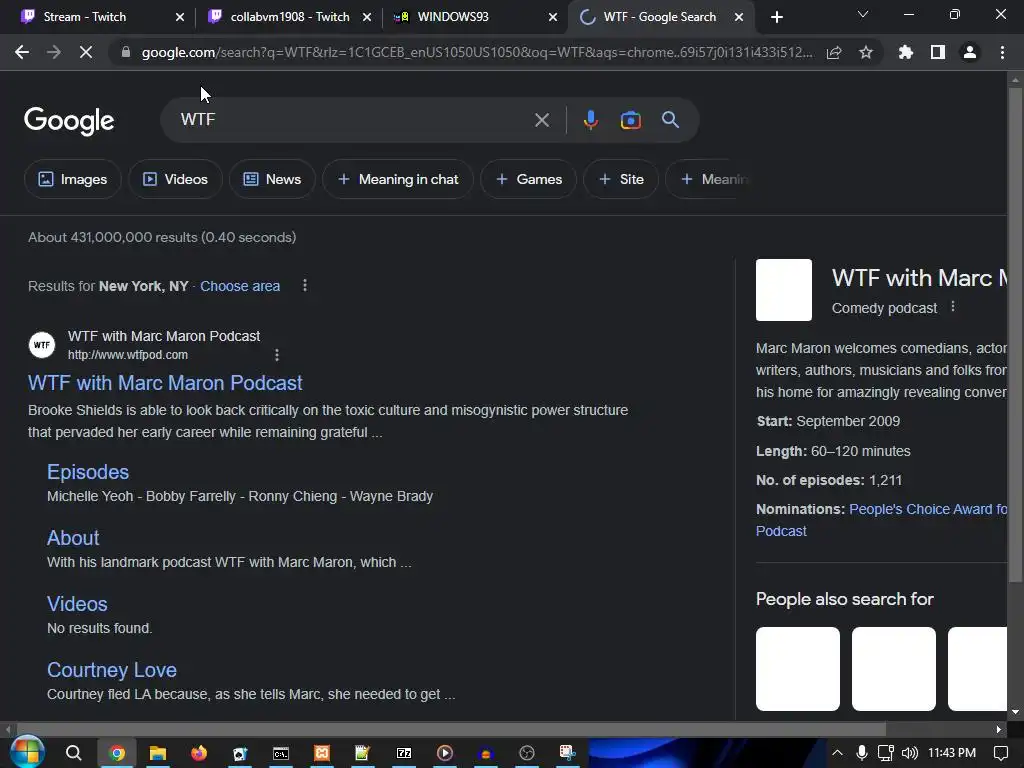This screenshot has width=1024, height=768.
Task: Go back using browser back arrow
Action: 22,52
